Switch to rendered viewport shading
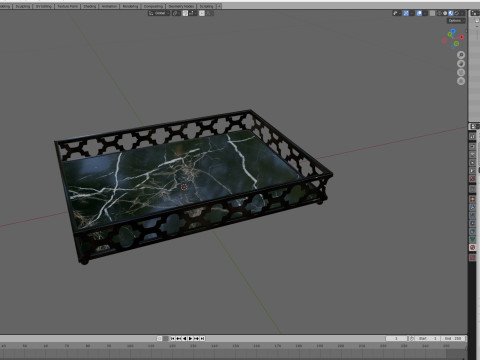The image size is (480, 360). (457, 13)
